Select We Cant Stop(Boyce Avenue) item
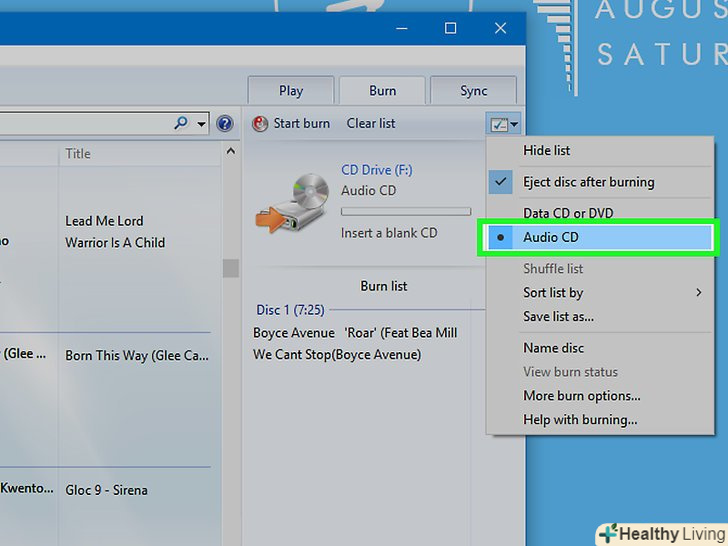The width and height of the screenshot is (728, 546). 337,355
